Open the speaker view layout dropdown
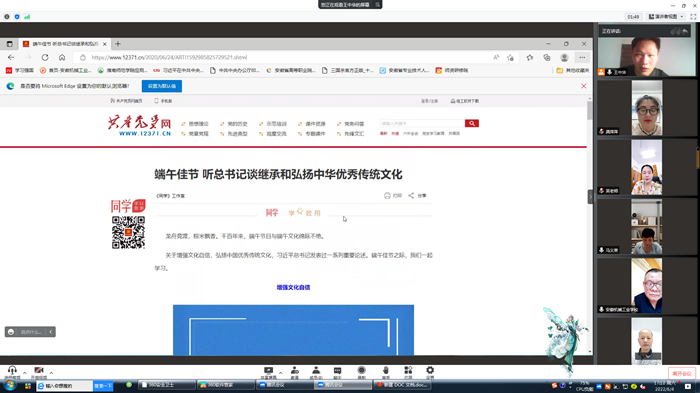Screen dimensions: 700x393 pos(666,17)
